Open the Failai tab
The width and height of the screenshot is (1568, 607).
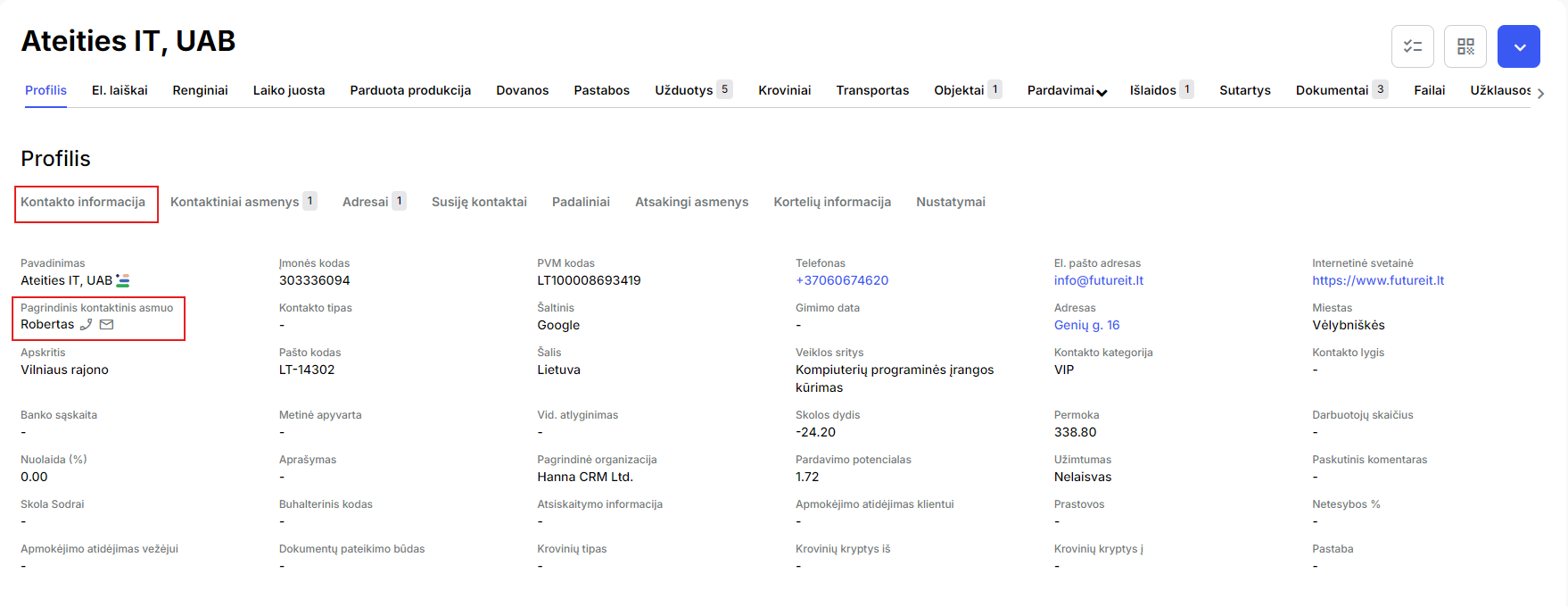[x=1430, y=90]
